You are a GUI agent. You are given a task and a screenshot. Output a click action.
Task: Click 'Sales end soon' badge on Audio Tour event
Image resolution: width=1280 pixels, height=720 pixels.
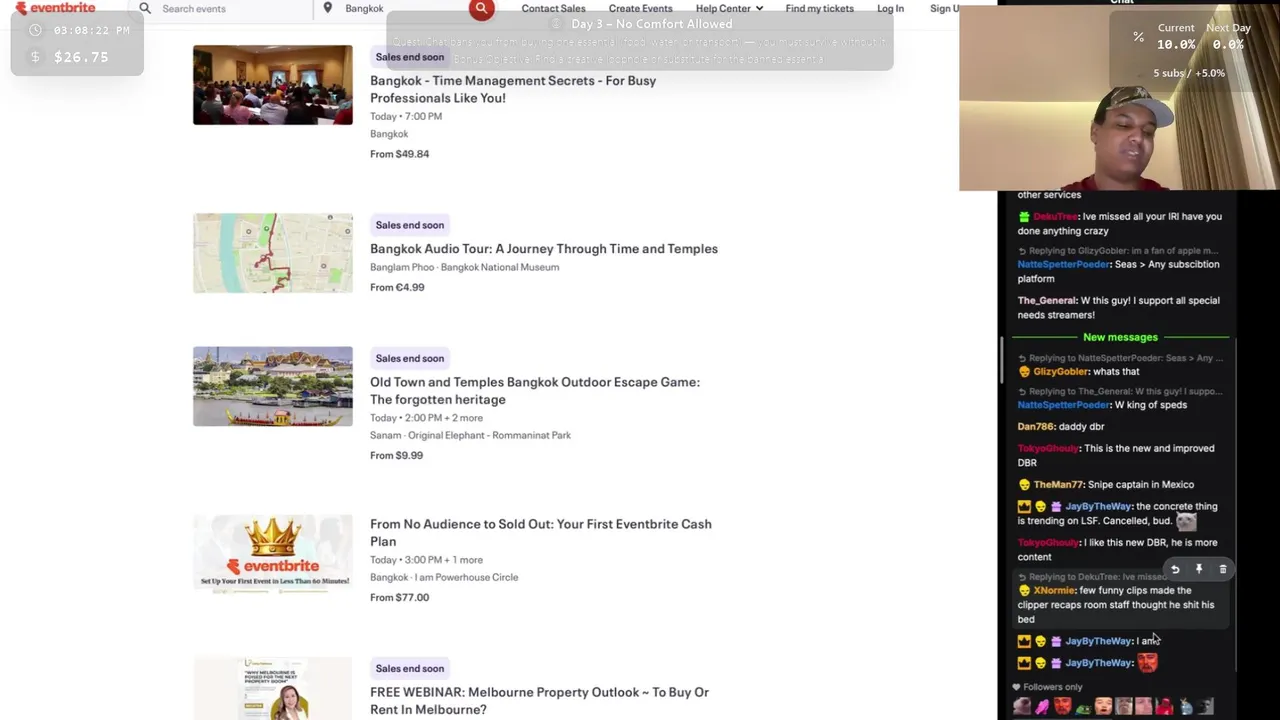point(410,225)
